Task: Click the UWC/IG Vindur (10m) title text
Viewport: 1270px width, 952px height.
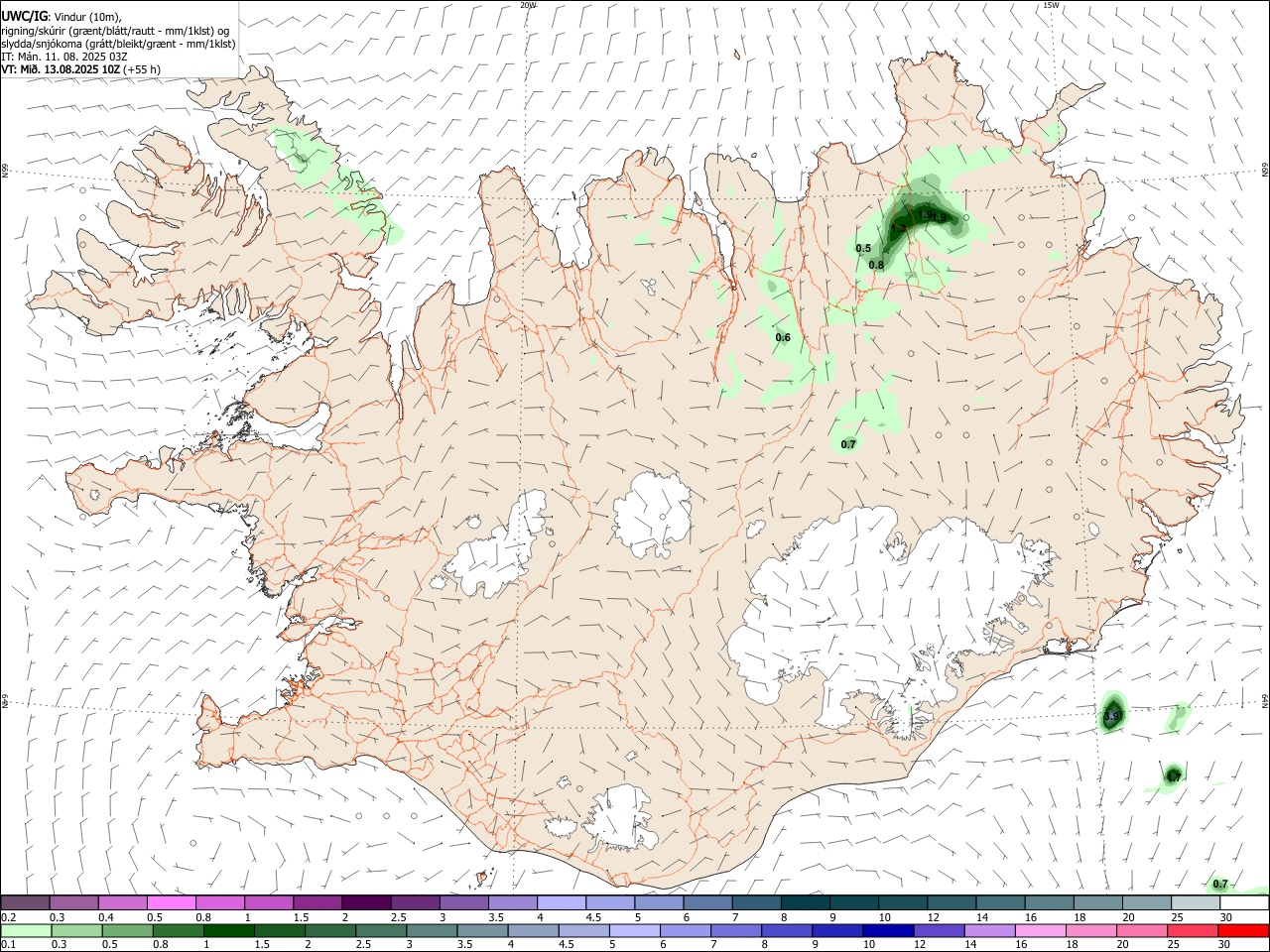Action: (x=61, y=17)
